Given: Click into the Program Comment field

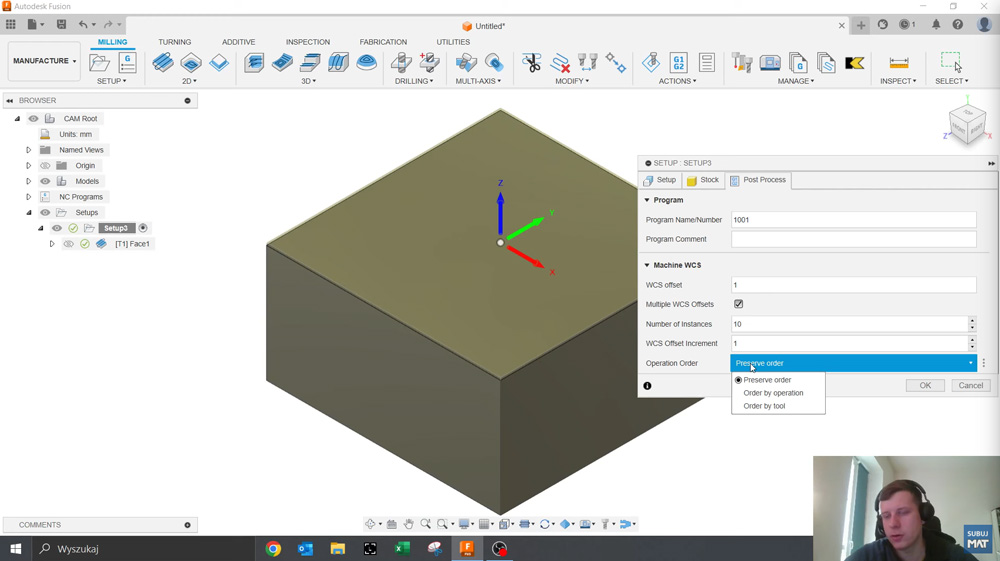Looking at the screenshot, I should pyautogui.click(x=853, y=239).
